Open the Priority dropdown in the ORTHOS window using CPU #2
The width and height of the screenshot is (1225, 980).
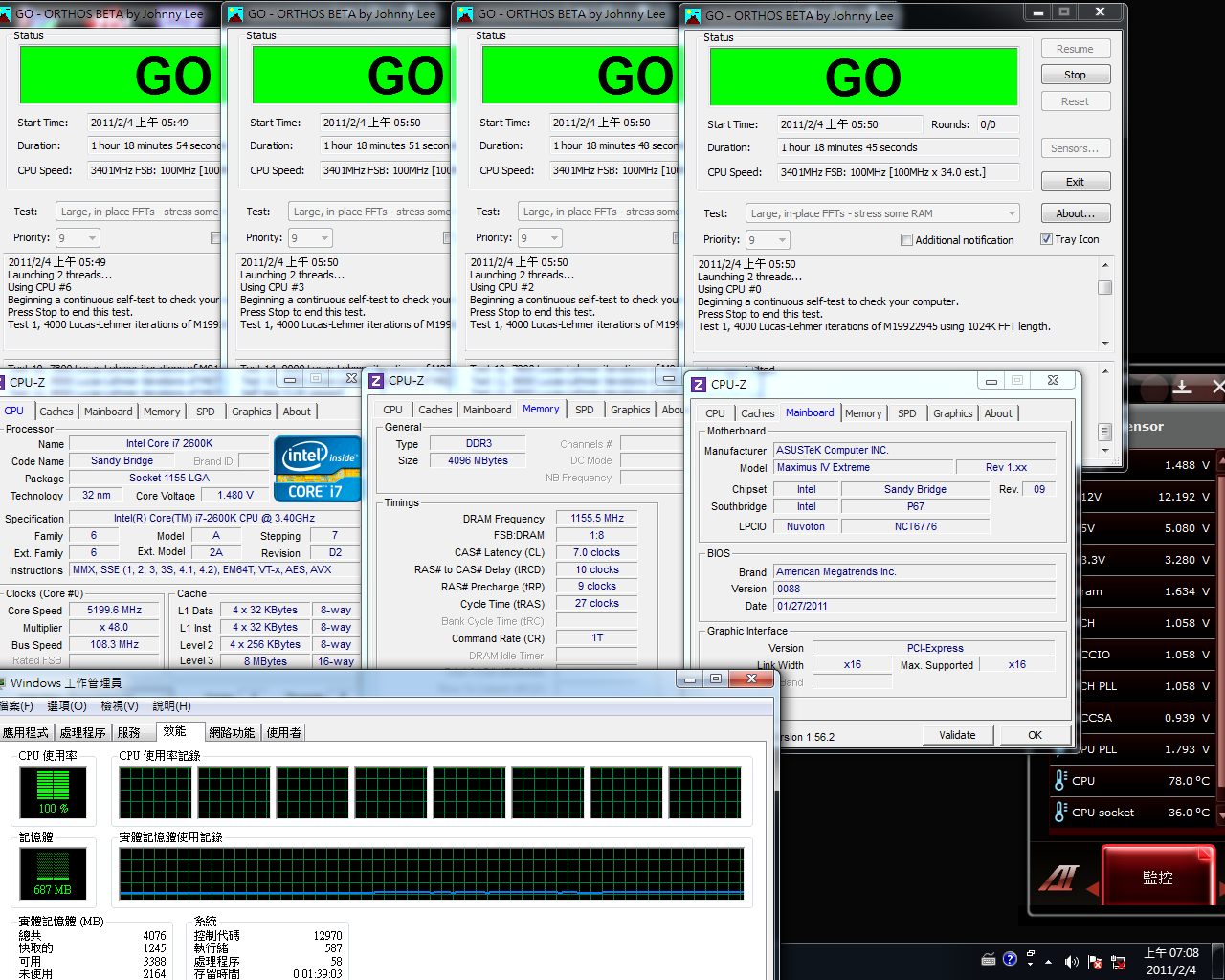coord(540,237)
